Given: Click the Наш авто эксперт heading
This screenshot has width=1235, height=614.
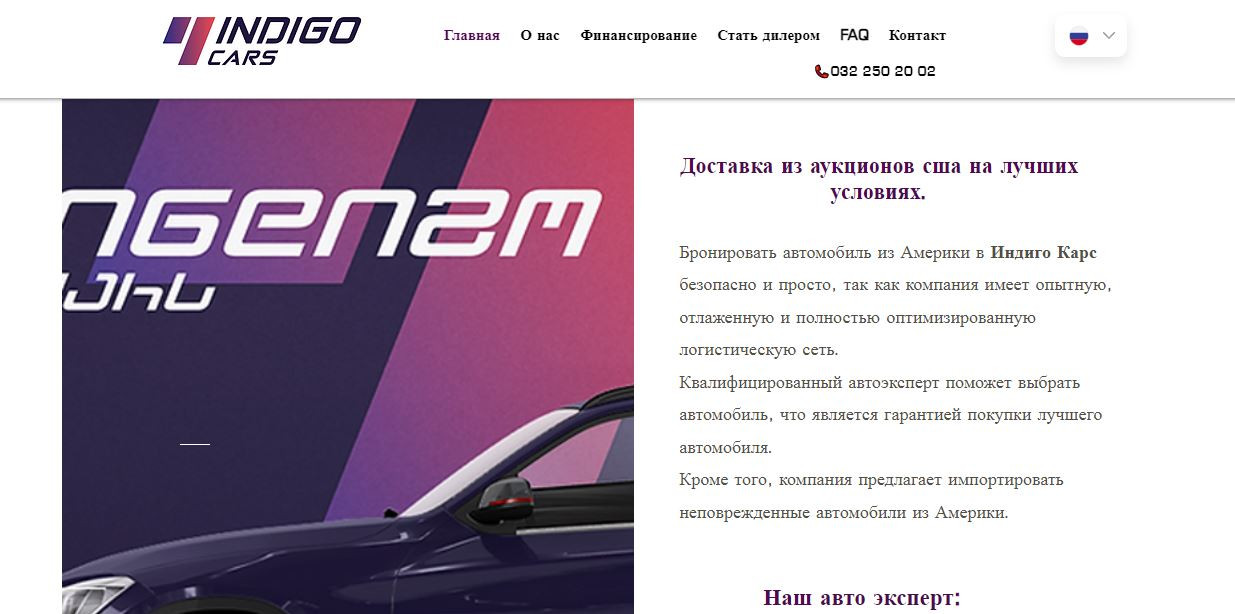Looking at the screenshot, I should (x=862, y=598).
